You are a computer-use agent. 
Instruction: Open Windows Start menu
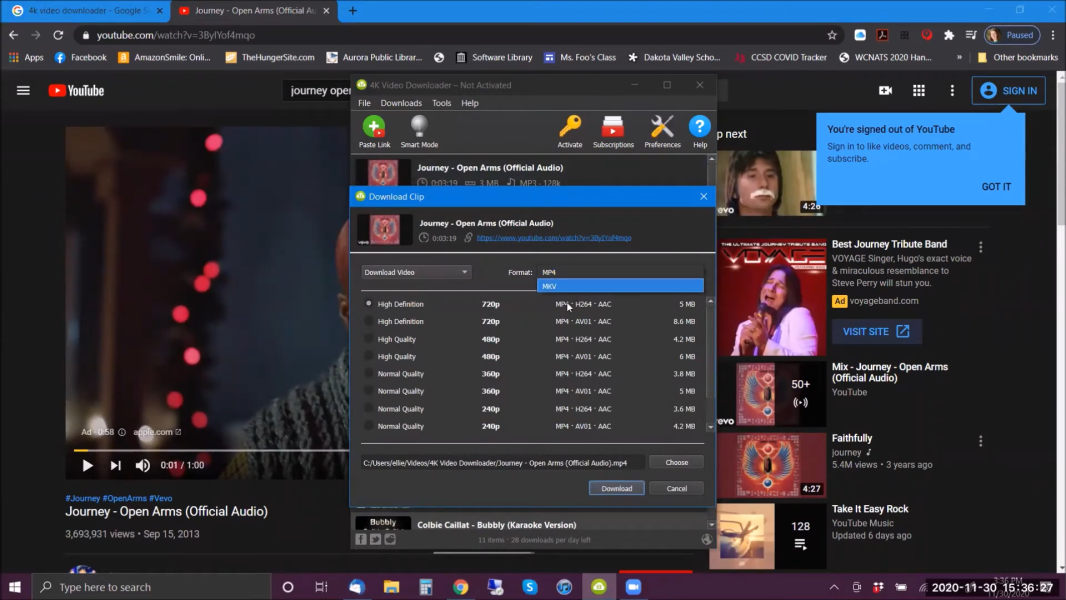[x=15, y=587]
